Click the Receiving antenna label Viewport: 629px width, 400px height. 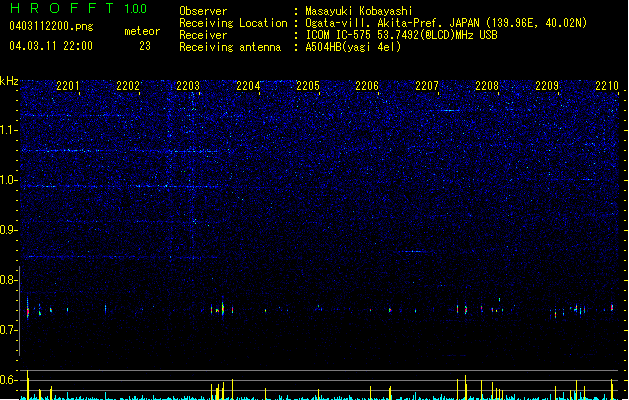(x=230, y=47)
